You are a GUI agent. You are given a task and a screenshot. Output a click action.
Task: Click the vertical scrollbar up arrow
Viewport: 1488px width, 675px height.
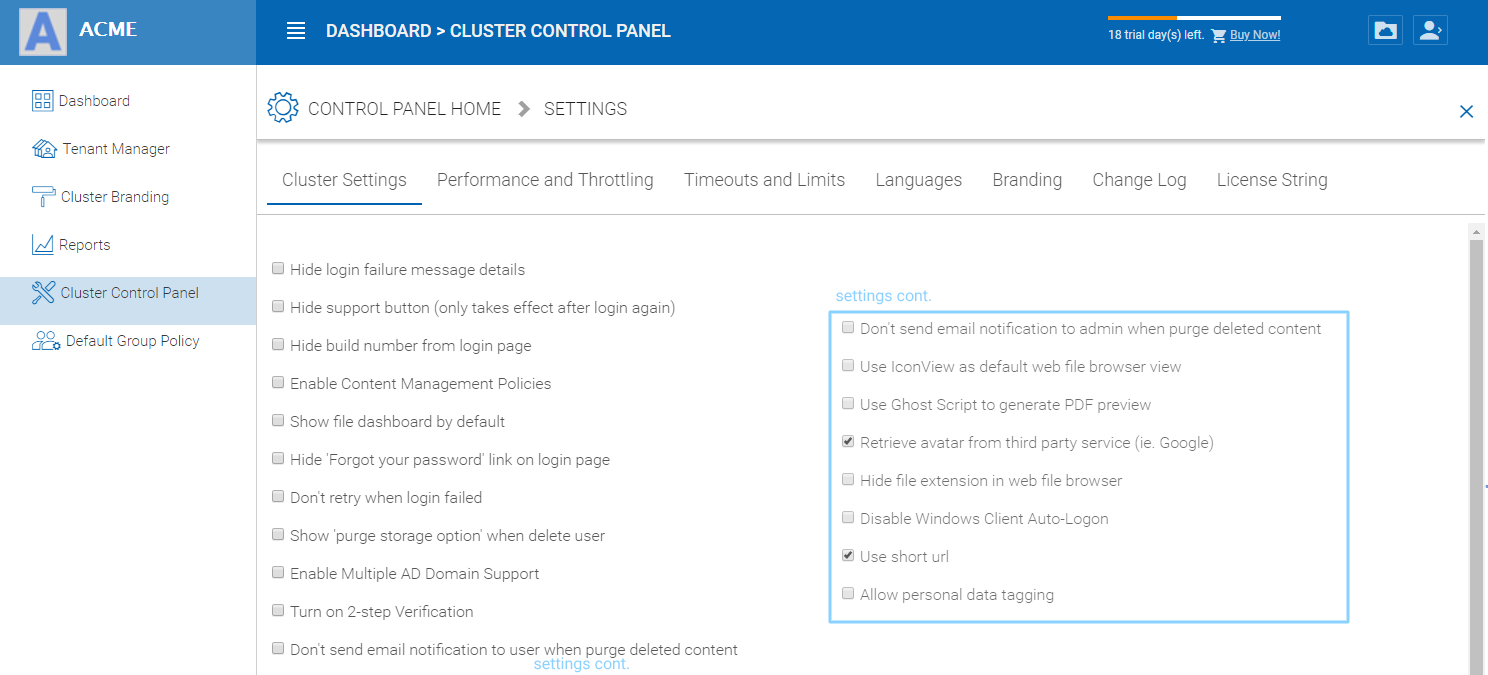click(x=1476, y=231)
